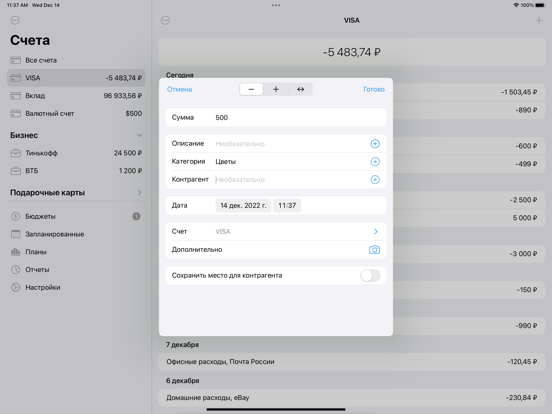Click the -150 ₽ transaction row

click(x=469, y=290)
